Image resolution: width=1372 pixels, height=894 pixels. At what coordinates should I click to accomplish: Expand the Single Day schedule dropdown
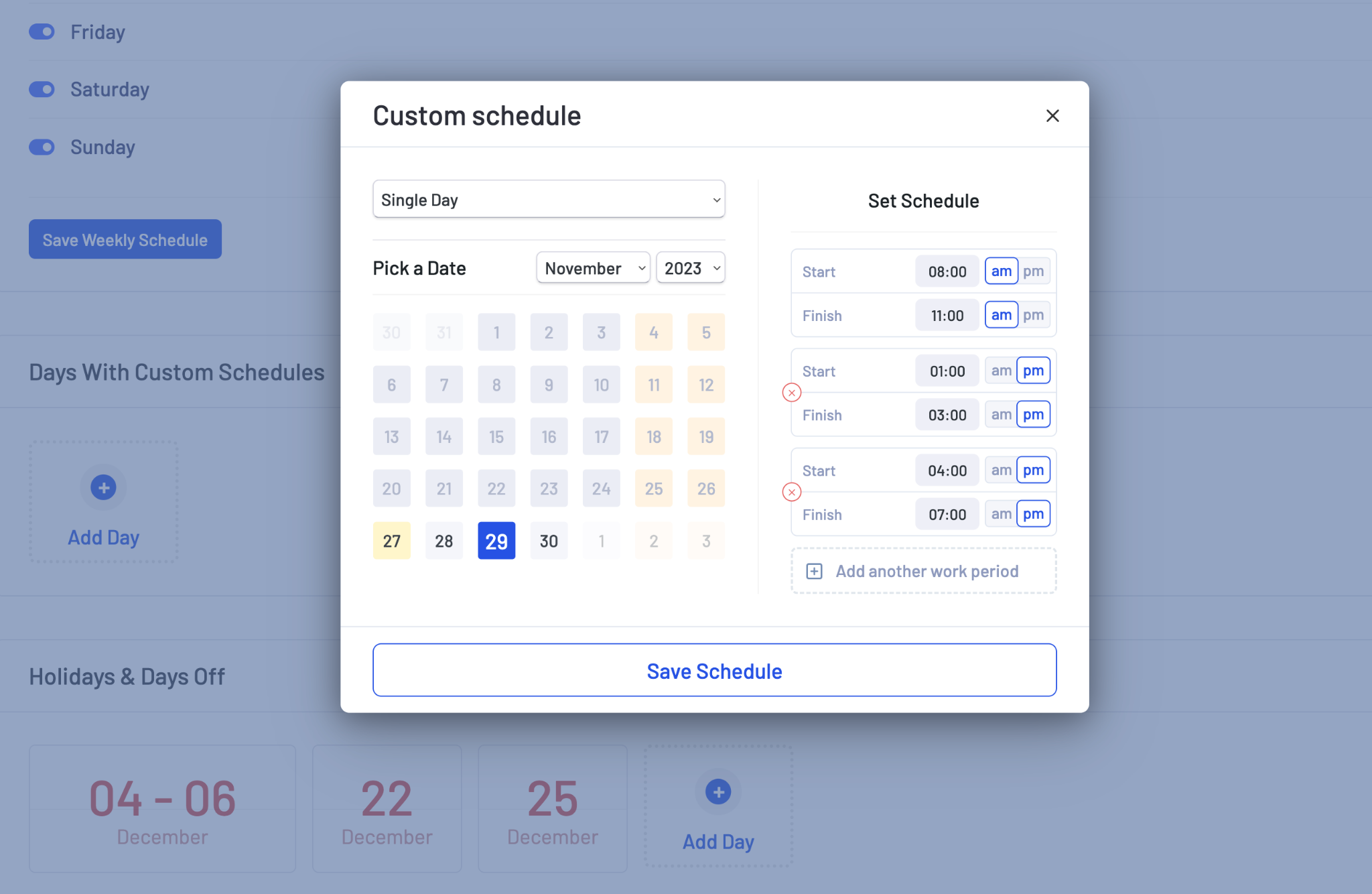click(549, 199)
